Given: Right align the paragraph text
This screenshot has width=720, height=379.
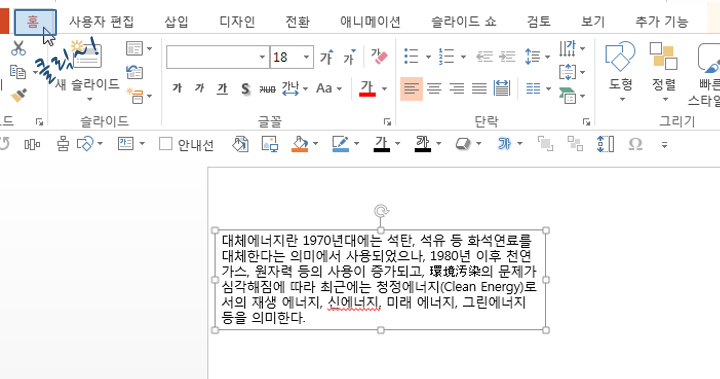Looking at the screenshot, I should tap(456, 88).
